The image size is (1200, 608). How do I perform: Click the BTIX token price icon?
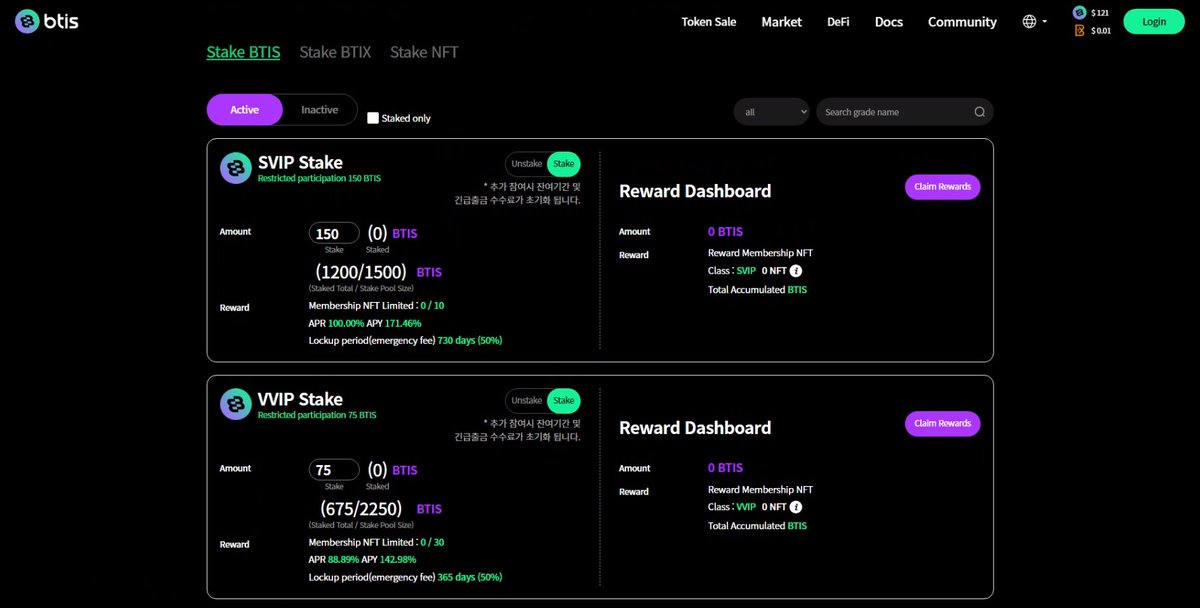pyautogui.click(x=1079, y=31)
